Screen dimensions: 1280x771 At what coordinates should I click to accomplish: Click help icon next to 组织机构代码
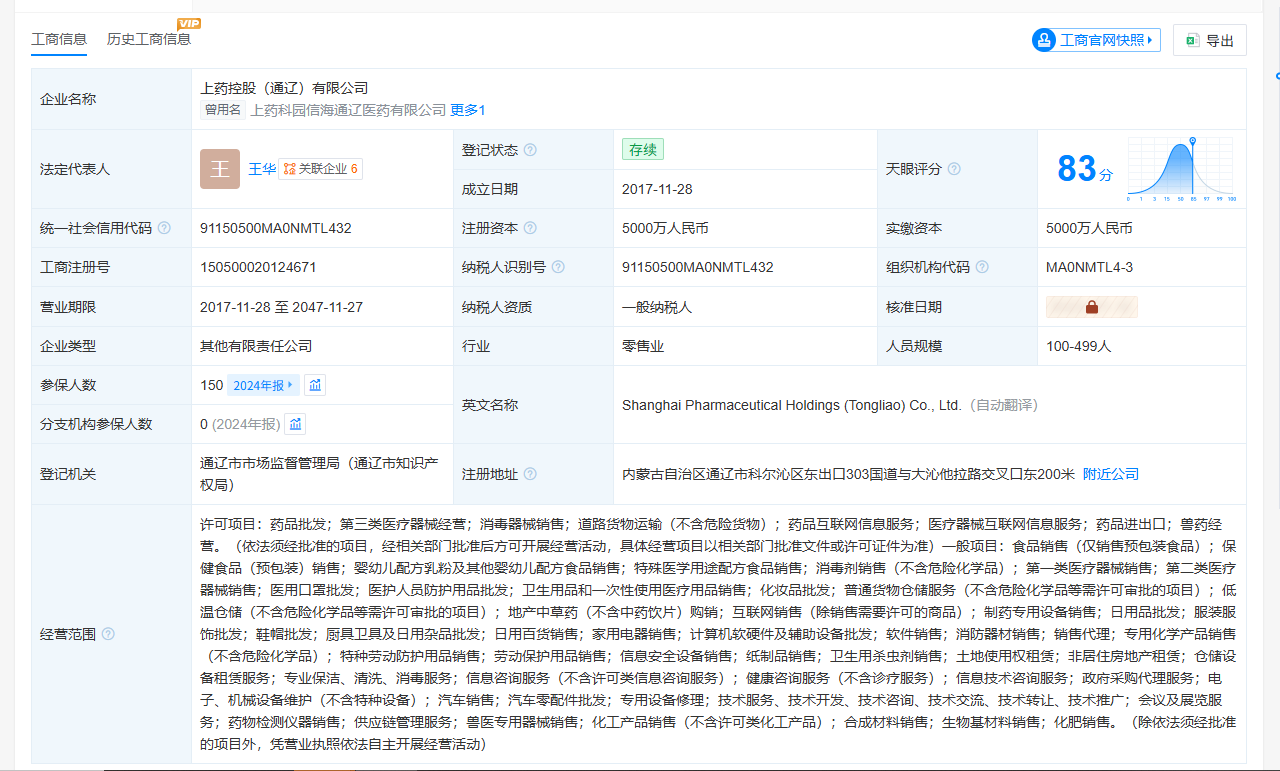(x=982, y=267)
